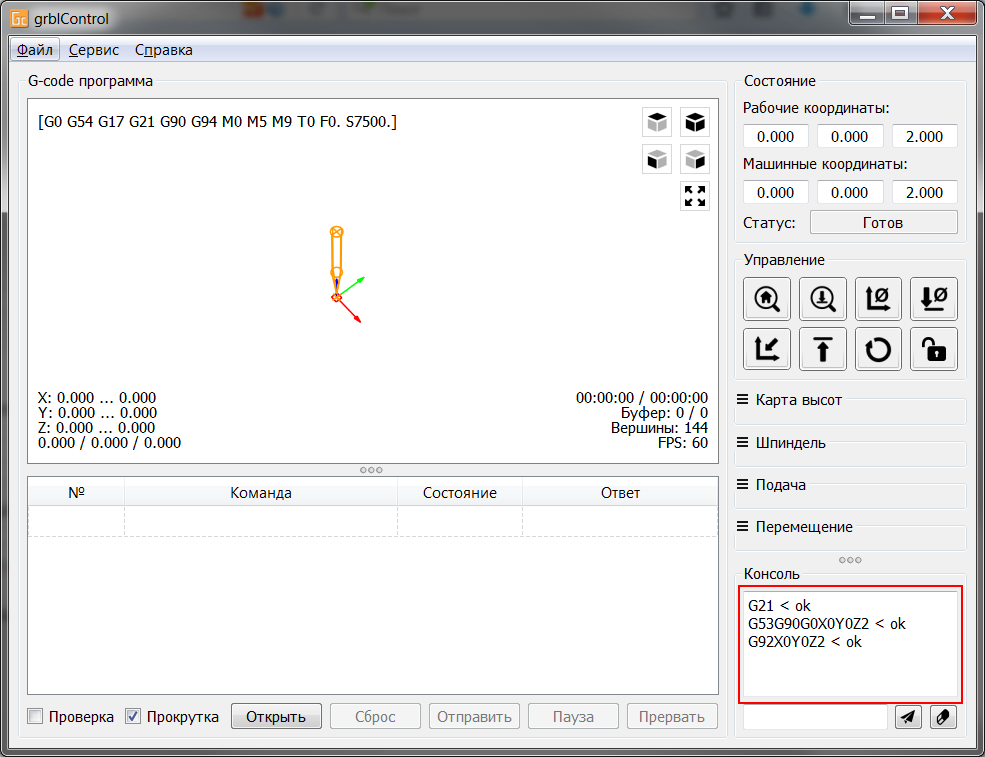Click the Пауза button
The image size is (985, 757).
pos(573,716)
